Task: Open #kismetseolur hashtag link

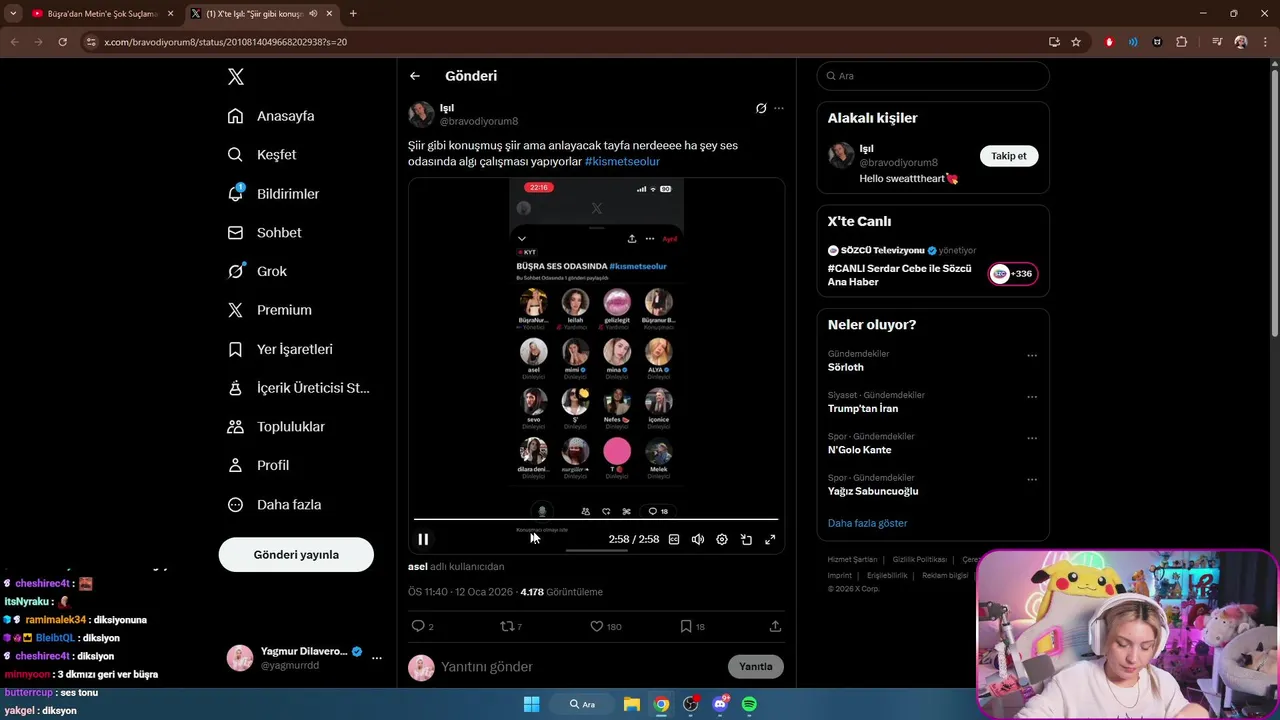Action: tap(622, 162)
